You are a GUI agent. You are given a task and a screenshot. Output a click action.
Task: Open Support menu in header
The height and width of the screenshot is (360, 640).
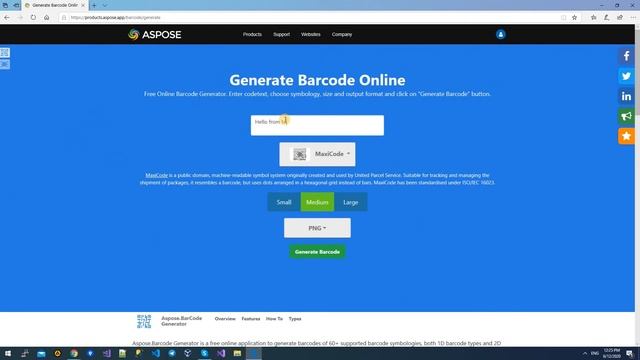[281, 34]
